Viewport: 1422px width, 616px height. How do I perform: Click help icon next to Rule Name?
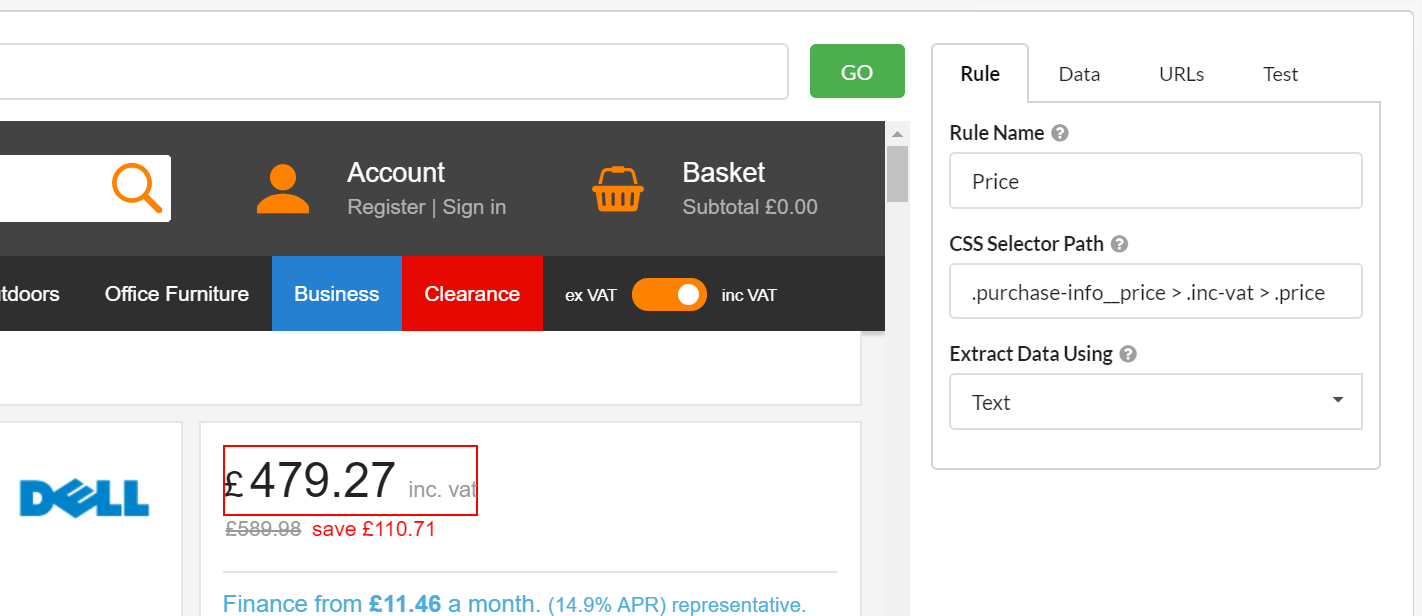1060,133
